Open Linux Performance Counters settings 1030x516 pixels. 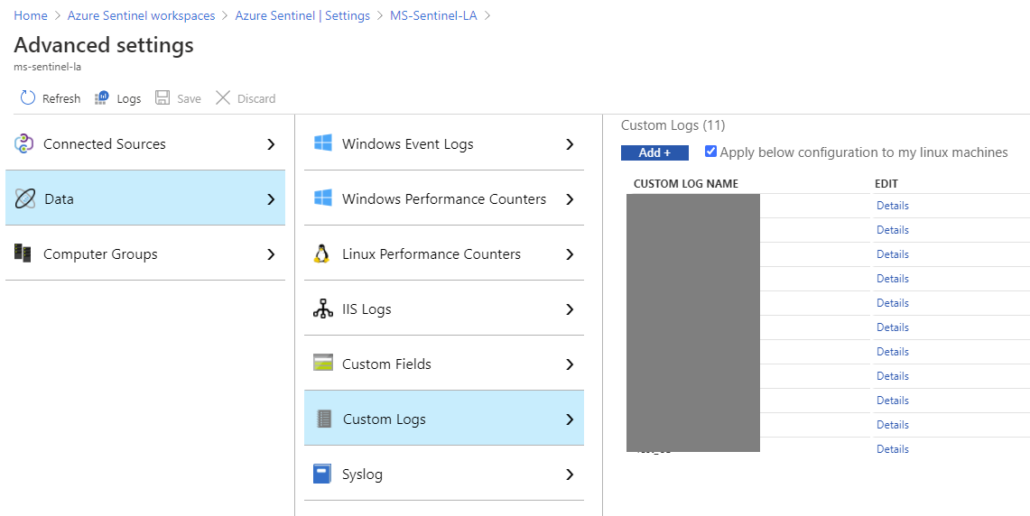[x=444, y=253]
